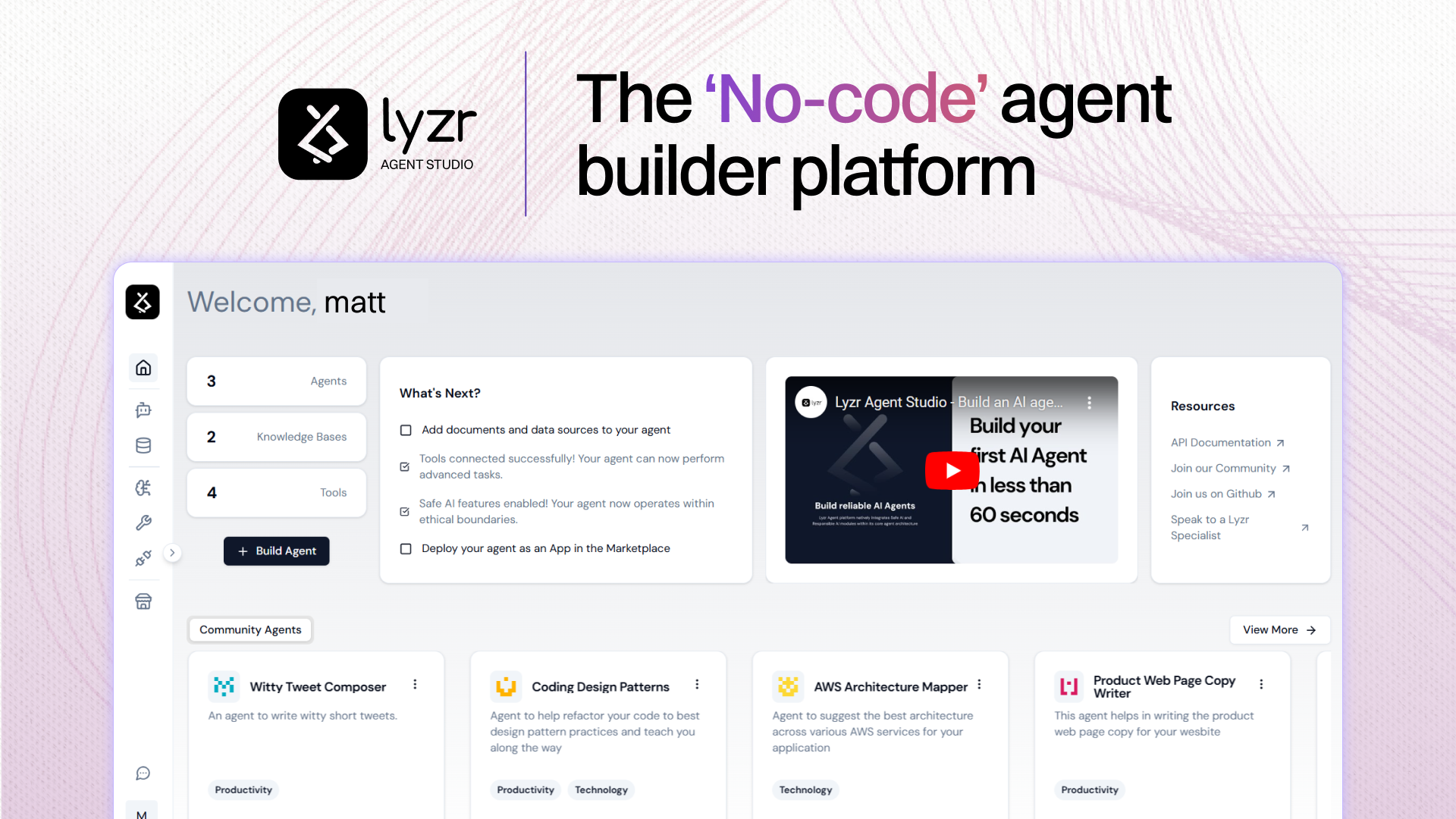Click the sidebar collapse chevron arrow

[x=171, y=553]
